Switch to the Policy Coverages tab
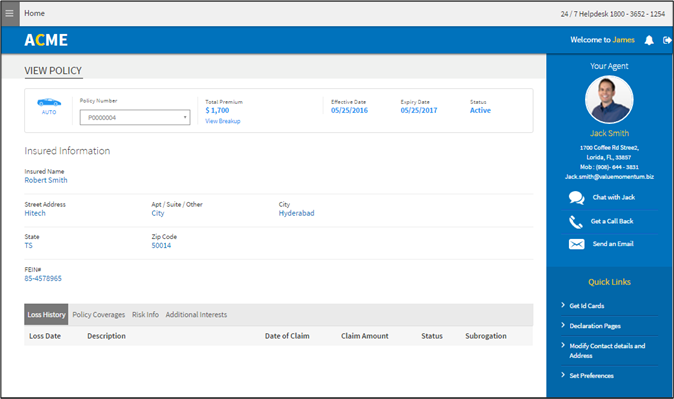 tap(98, 315)
